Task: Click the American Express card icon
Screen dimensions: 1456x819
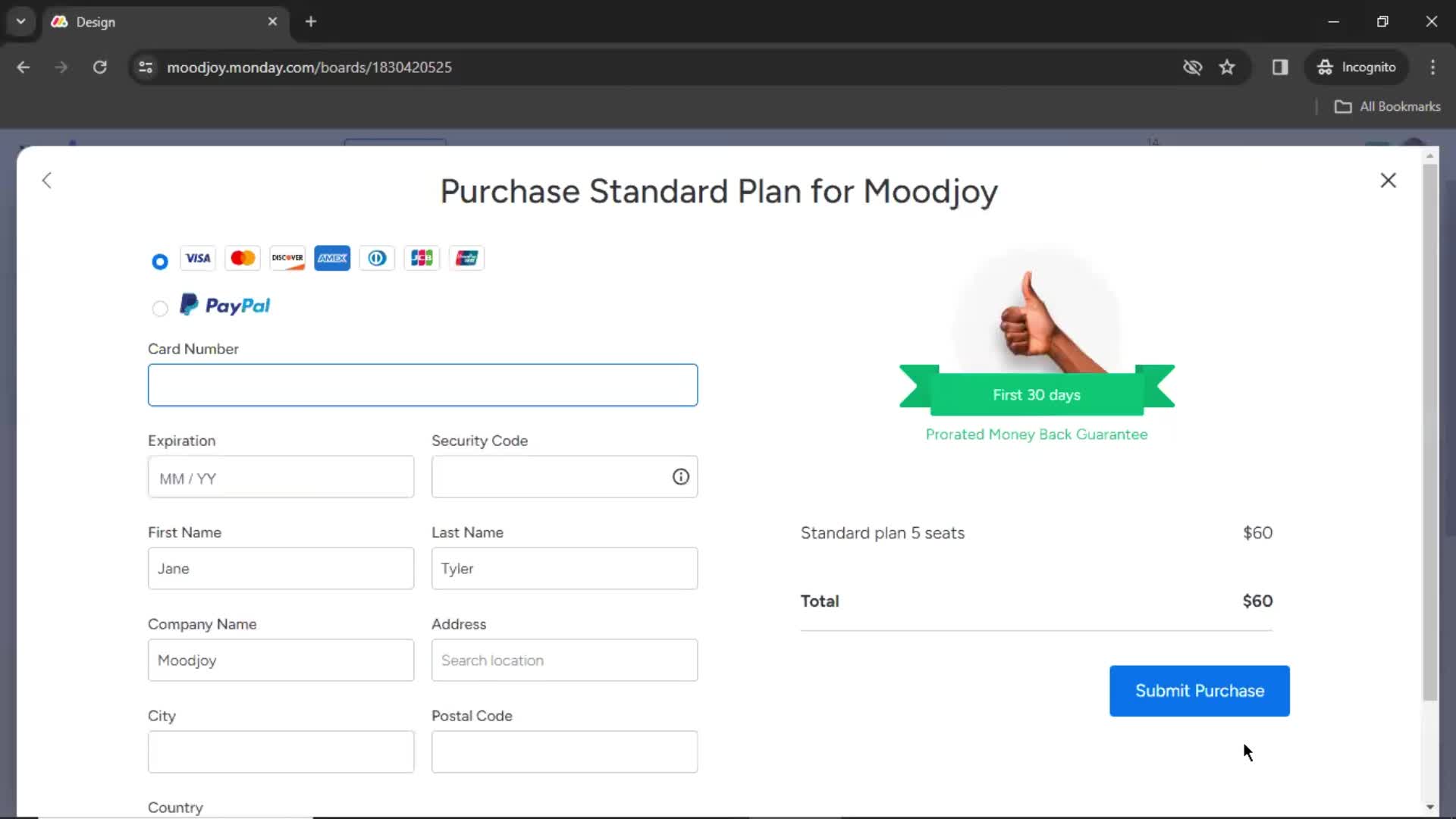Action: [332, 258]
